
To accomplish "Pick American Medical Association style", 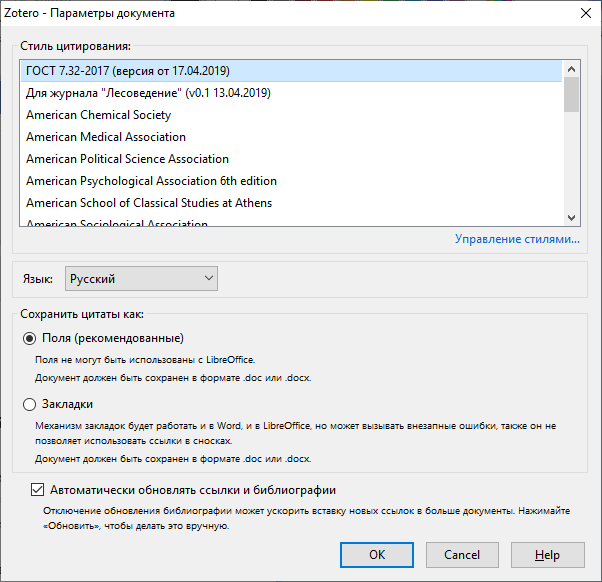I will (291, 137).
